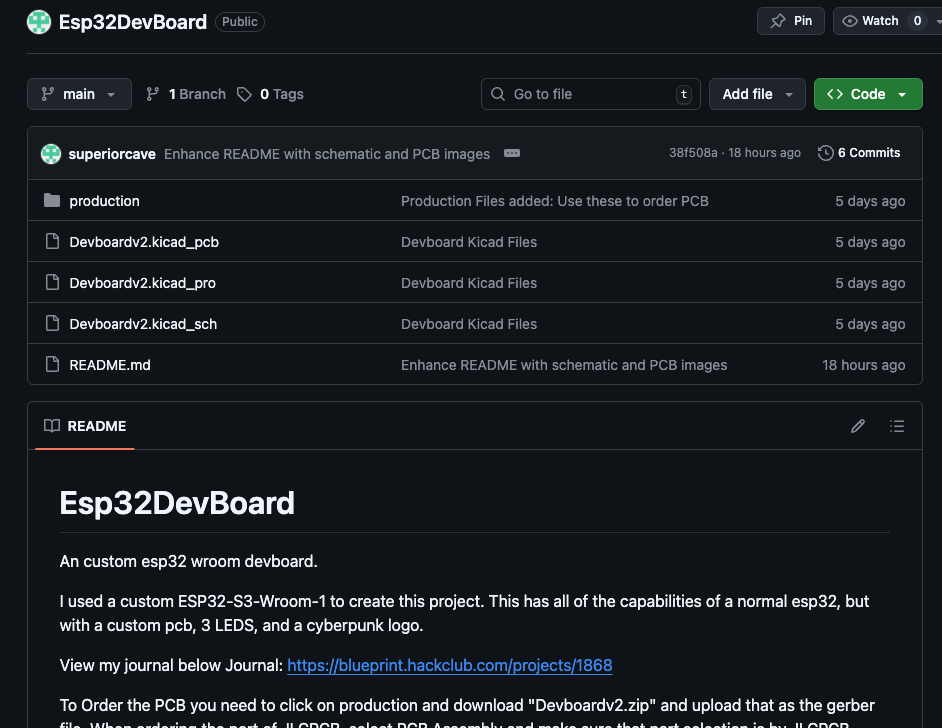Expand the full commit message with the ellipsis
Screen dimensions: 942x728
point(512,153)
